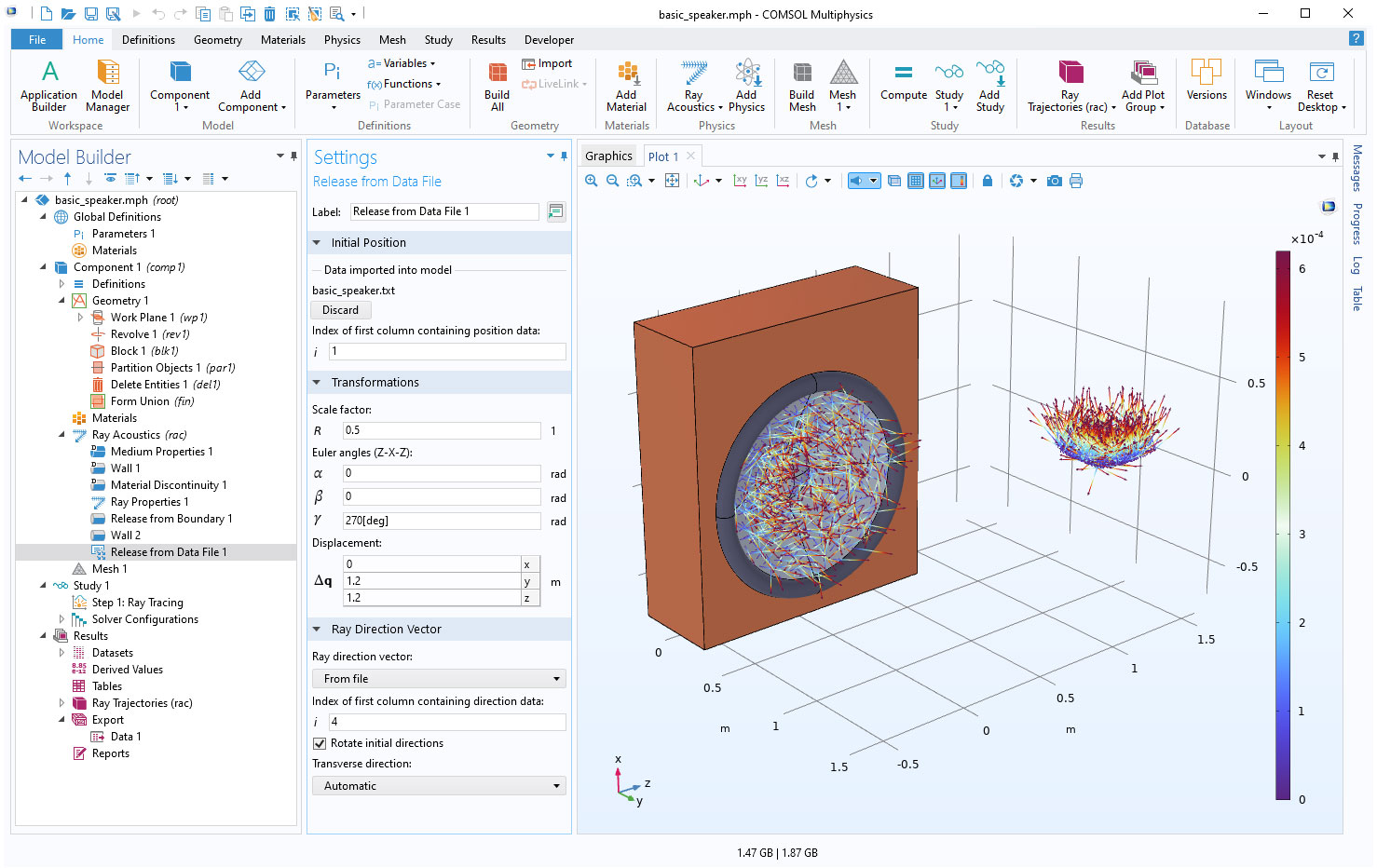This screenshot has height=868, width=1377.
Task: Click Zoom Extents in the Graphics toolbar
Action: pyautogui.click(x=672, y=181)
